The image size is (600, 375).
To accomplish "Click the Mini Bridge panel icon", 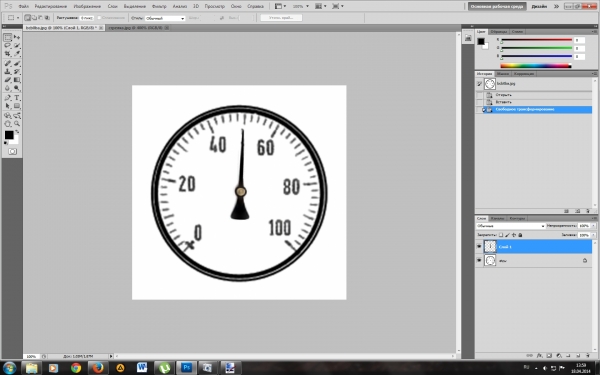I will tap(468, 38).
